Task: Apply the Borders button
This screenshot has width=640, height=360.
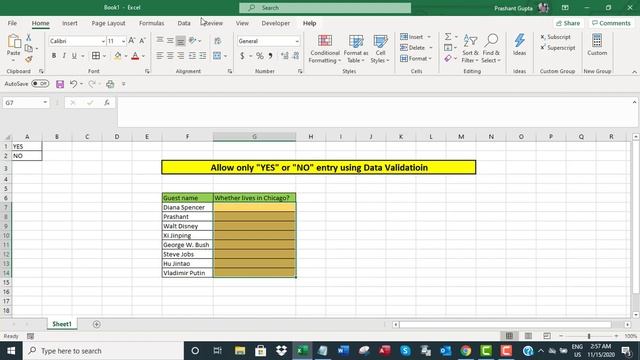Action: click(96, 56)
